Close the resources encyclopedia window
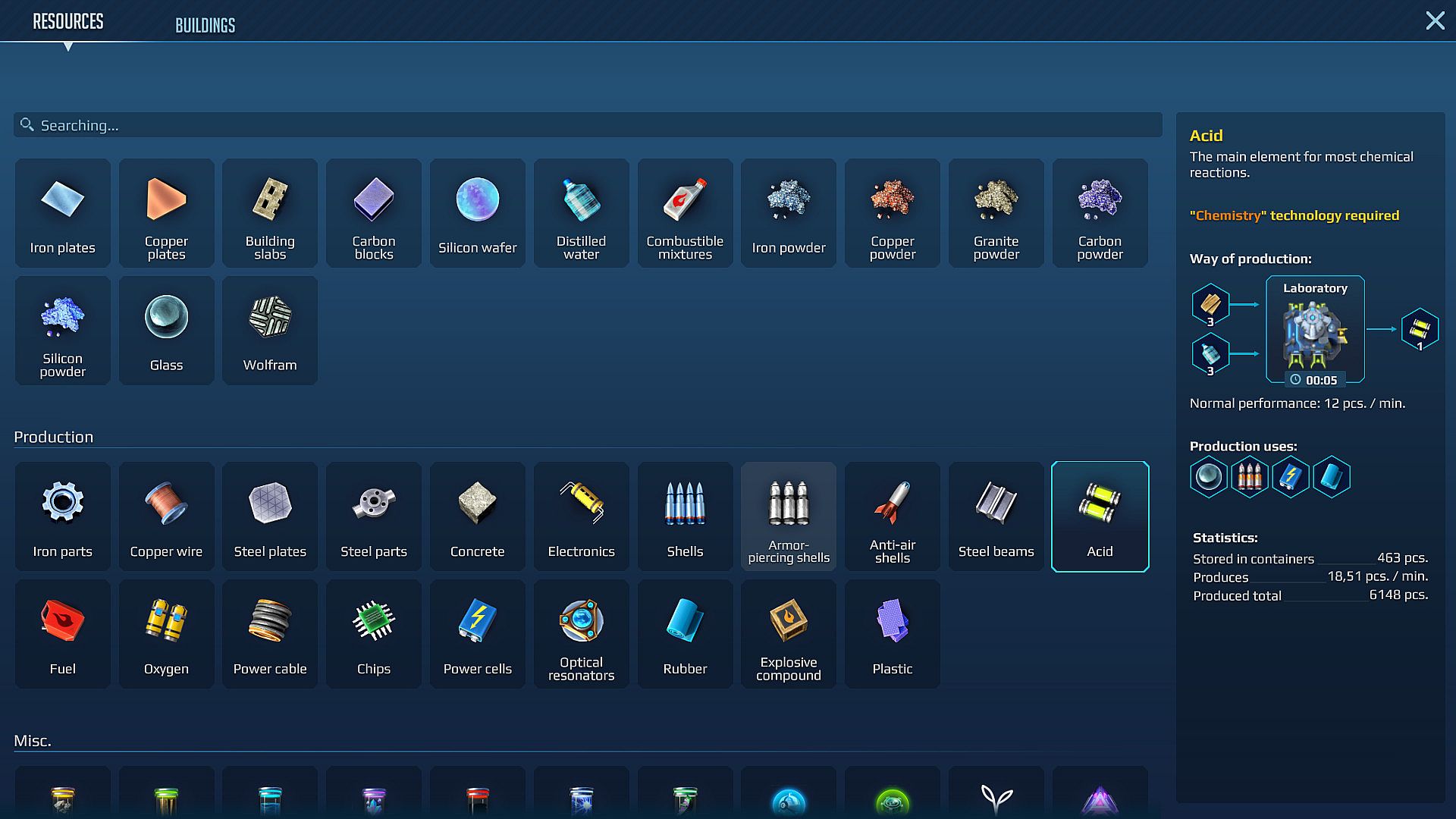 pos(1435,20)
